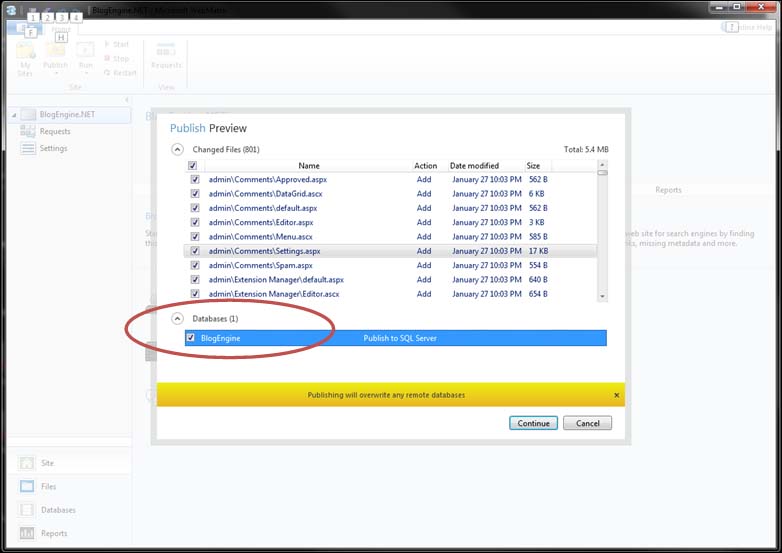Viewport: 782px width, 553px height.
Task: Uncheck admin\Comments\Editor.aspx checkbox
Action: tap(195, 222)
